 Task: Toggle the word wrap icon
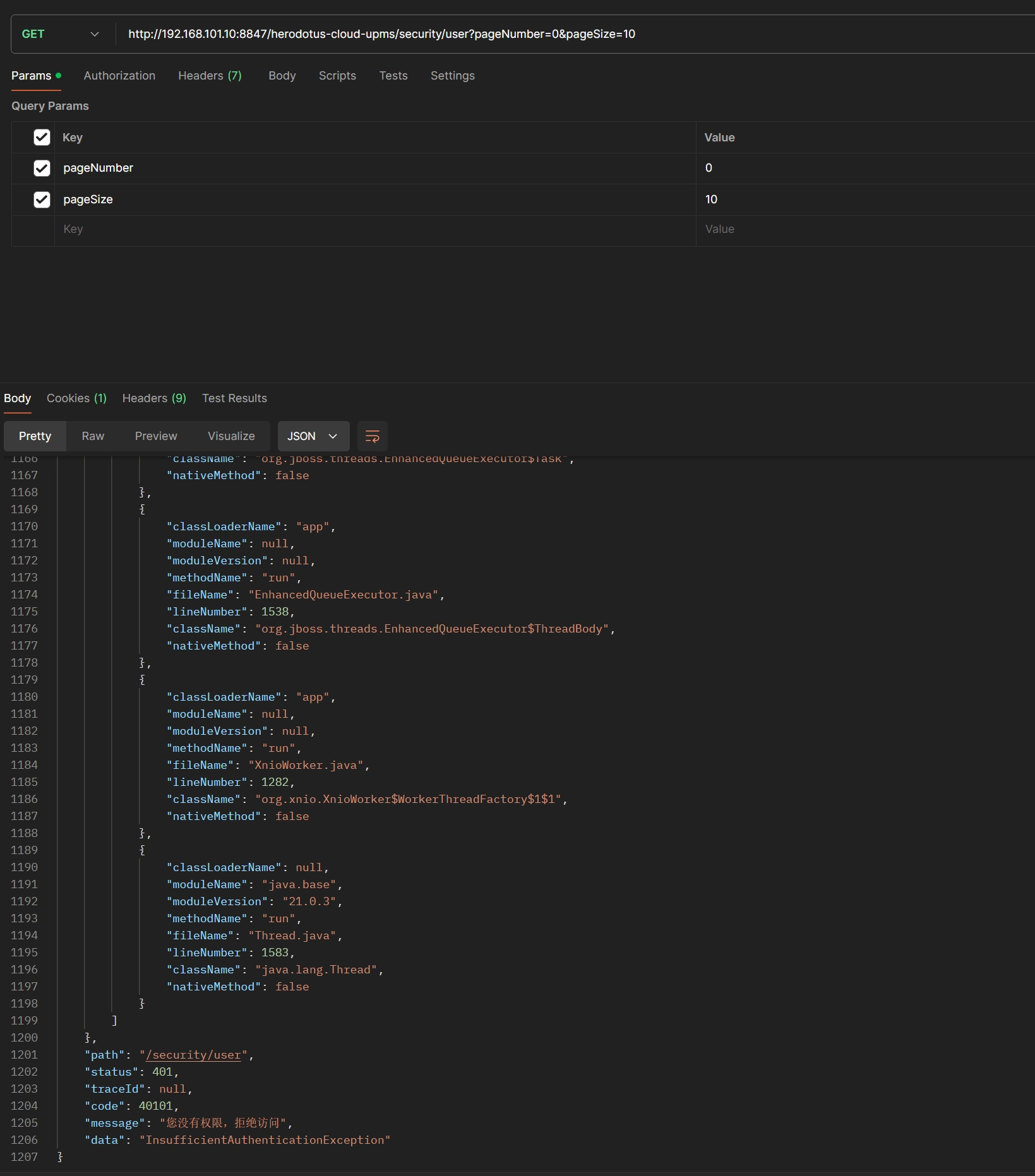pos(372,436)
